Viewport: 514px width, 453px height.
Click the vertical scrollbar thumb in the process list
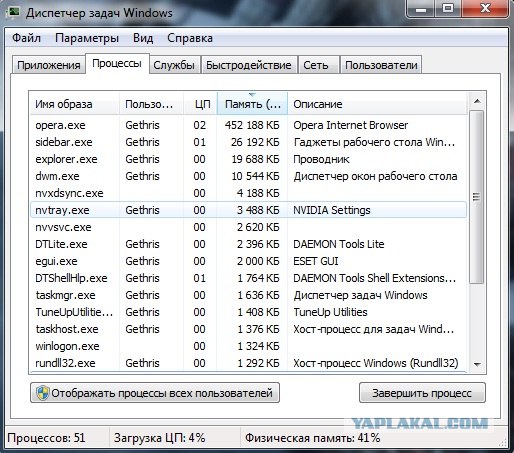[x=477, y=197]
